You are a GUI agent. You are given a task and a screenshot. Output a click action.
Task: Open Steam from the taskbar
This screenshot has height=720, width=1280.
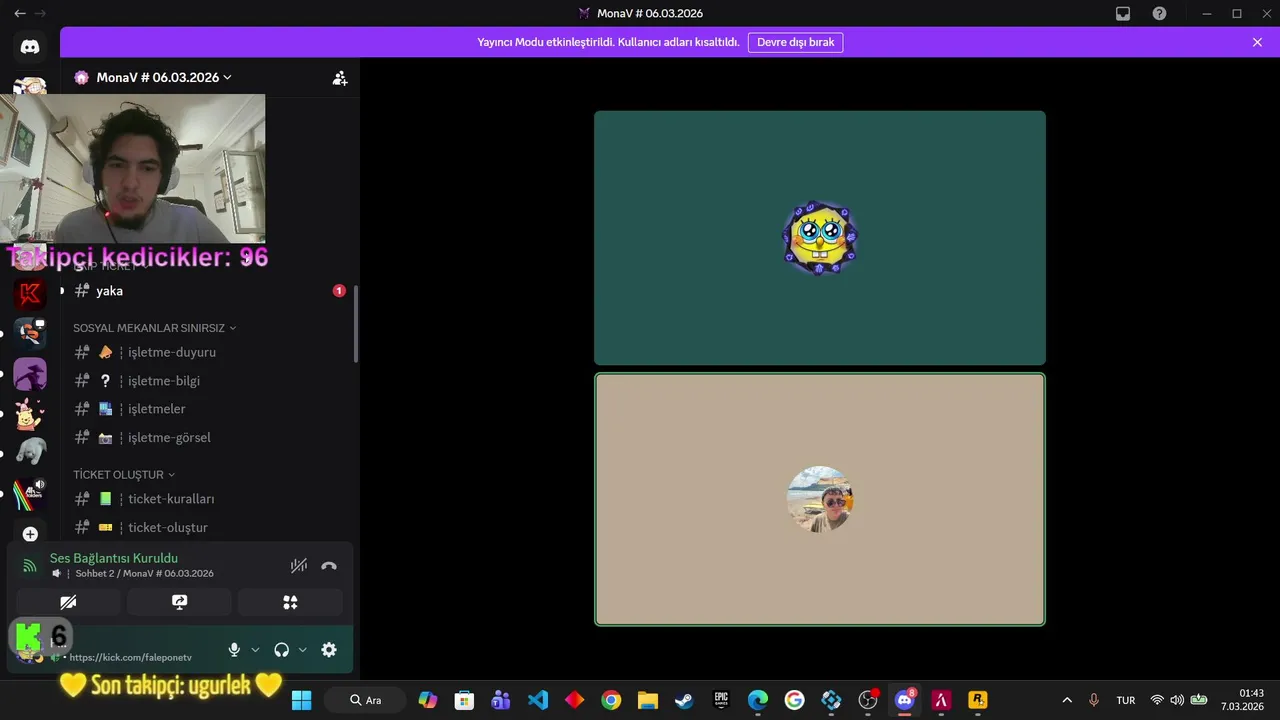click(685, 700)
